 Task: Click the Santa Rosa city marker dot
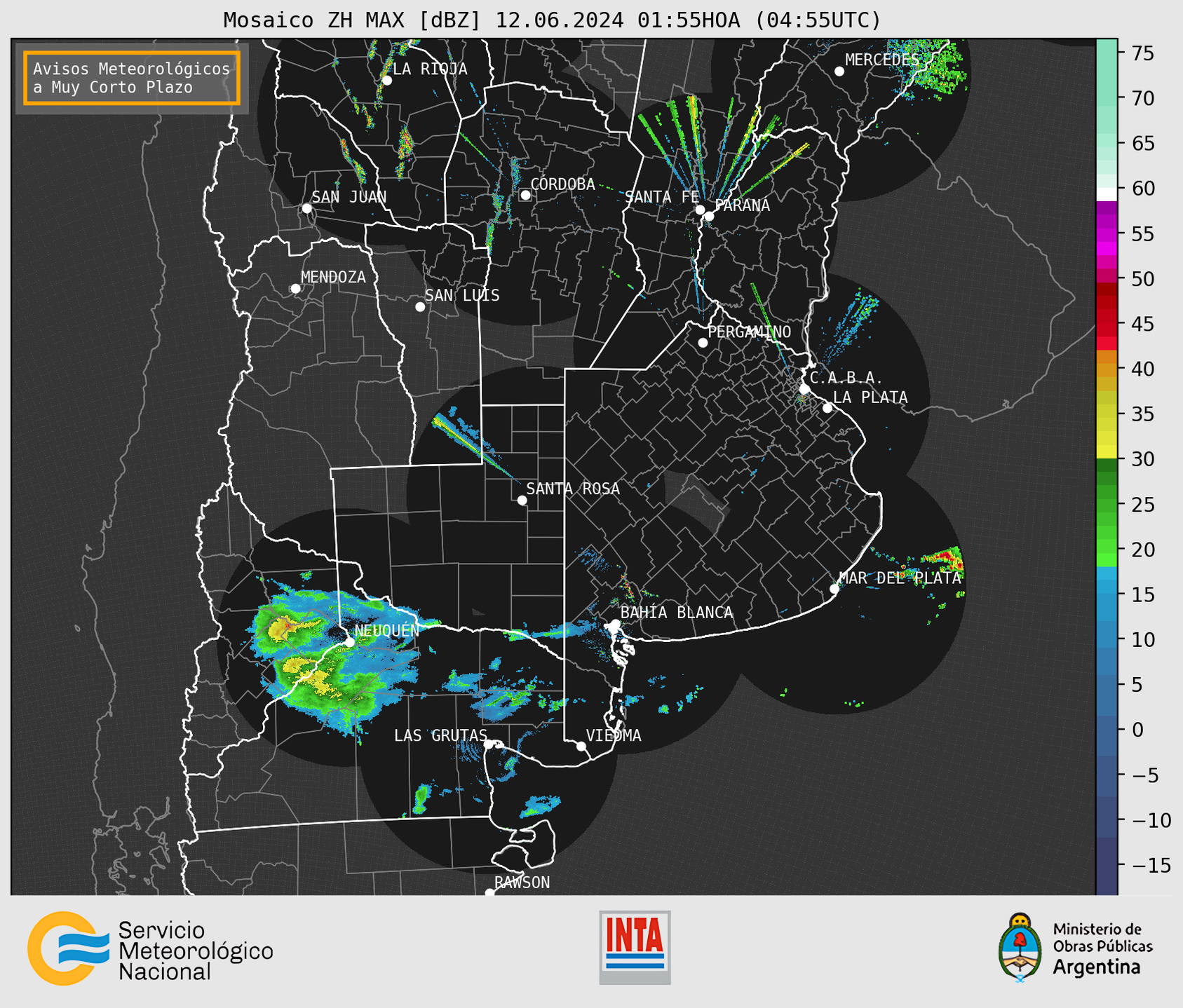(522, 500)
